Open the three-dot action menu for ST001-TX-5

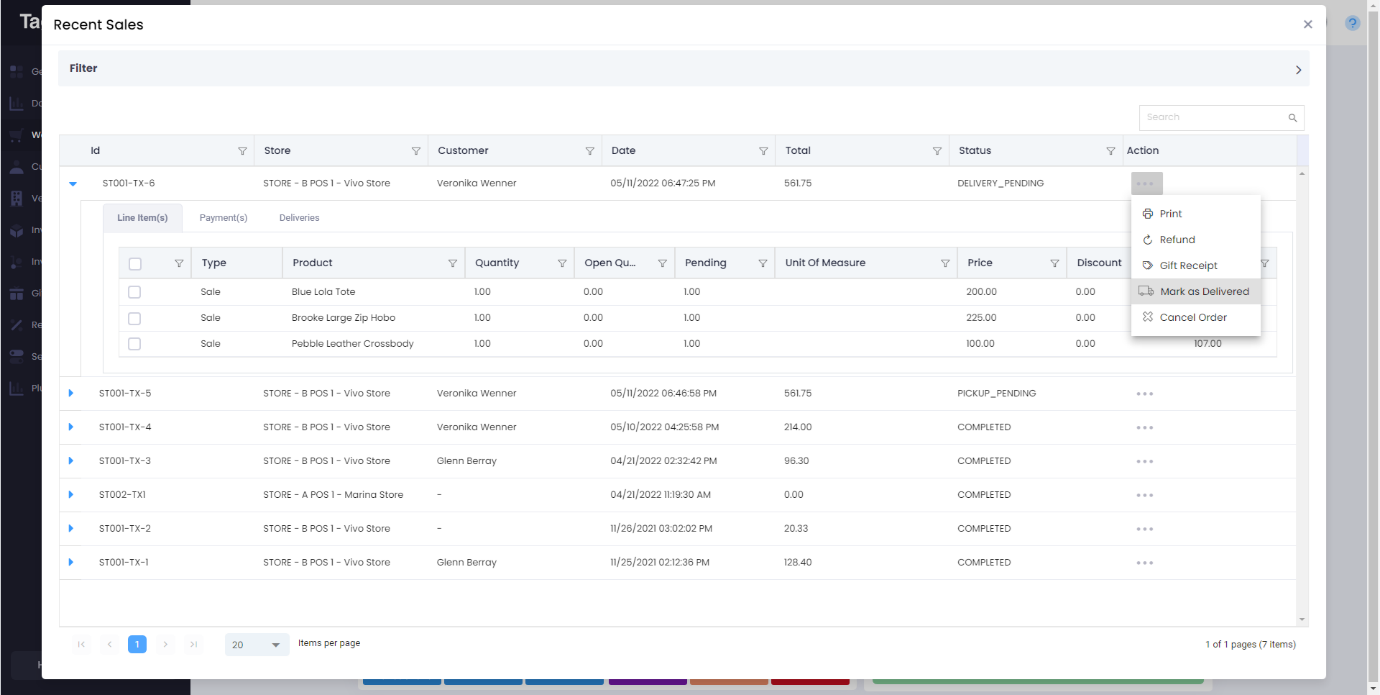(x=1144, y=394)
